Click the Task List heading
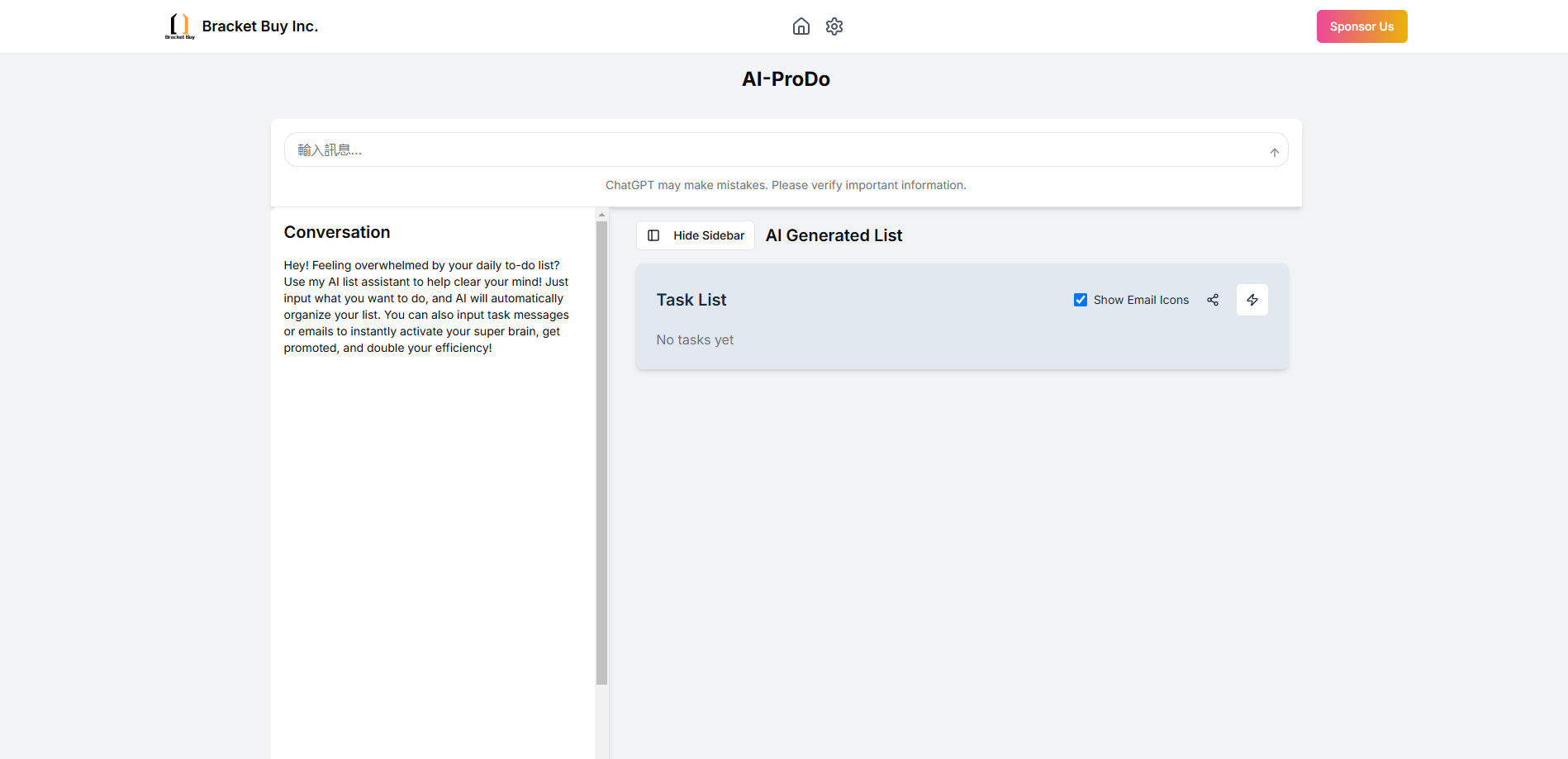Viewport: 1568px width, 759px height. (x=691, y=300)
